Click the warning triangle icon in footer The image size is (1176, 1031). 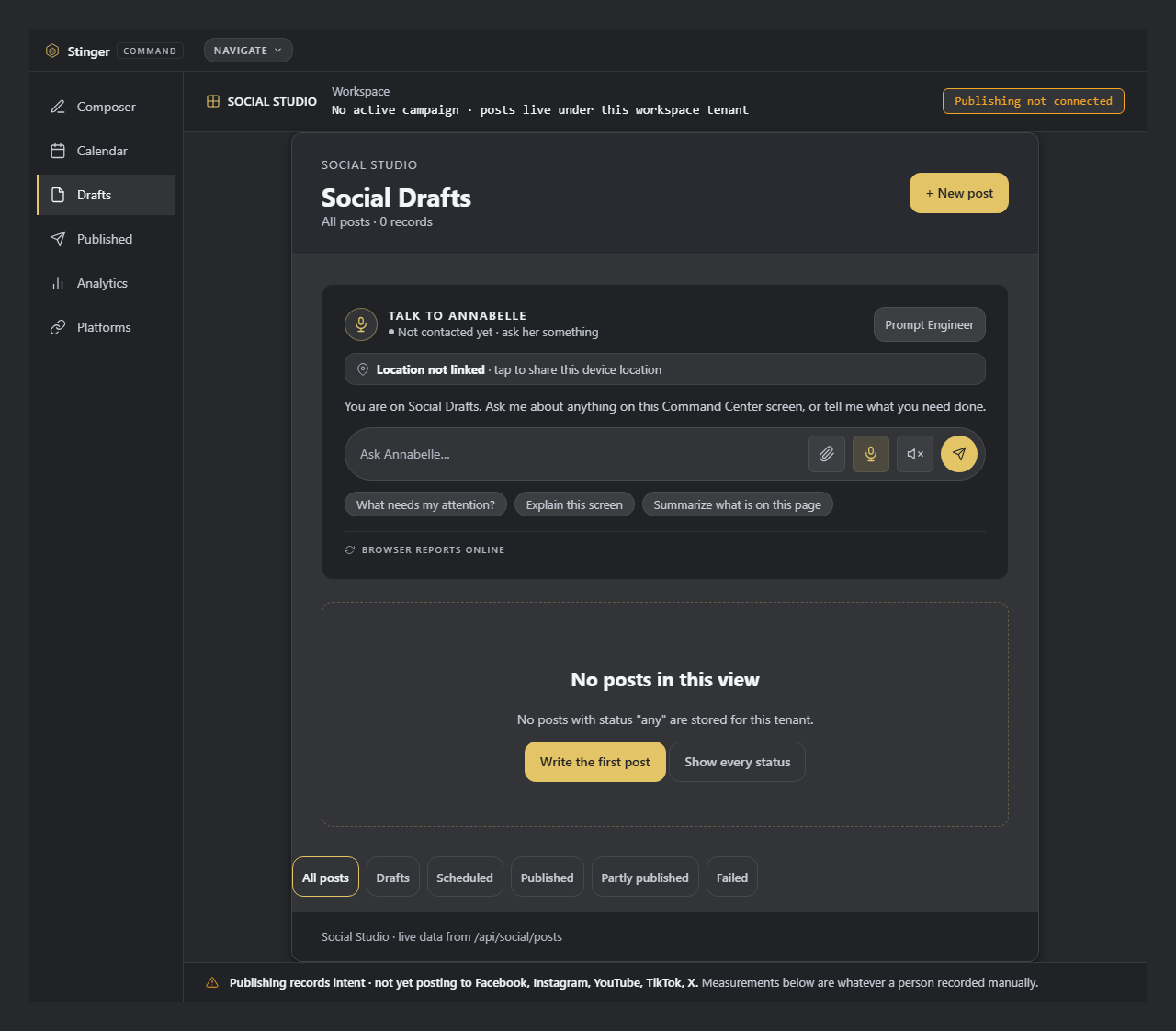click(212, 982)
